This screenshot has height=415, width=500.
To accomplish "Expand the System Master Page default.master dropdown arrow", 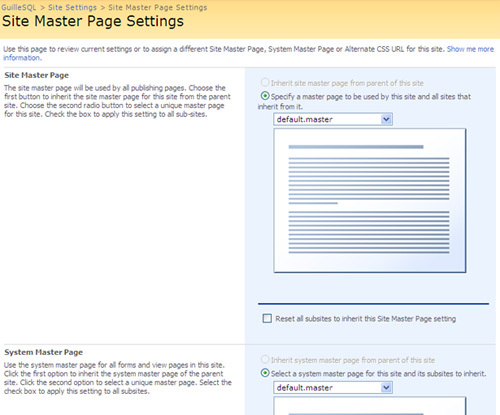I will (x=386, y=388).
